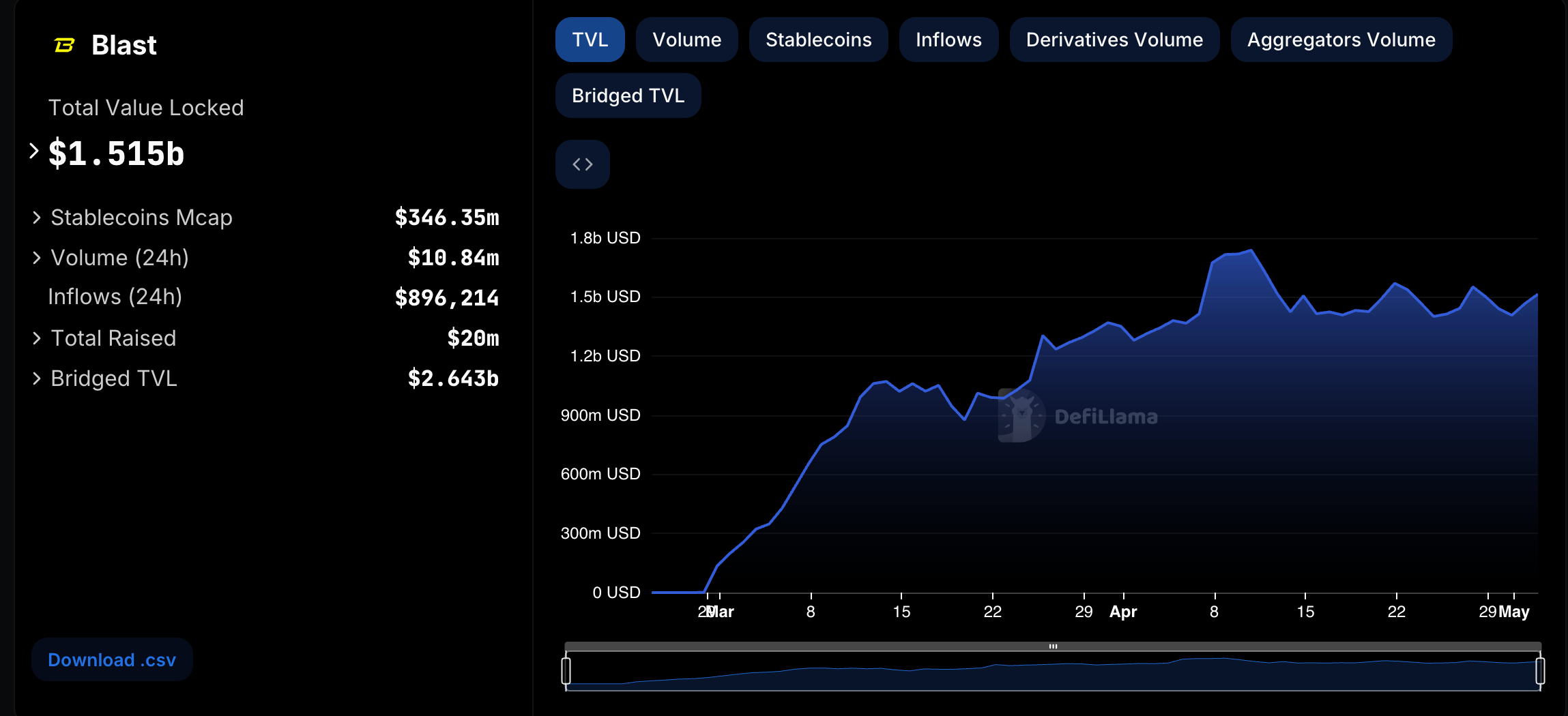Click the $1.515b total value figure
This screenshot has height=716, width=1568.
click(x=117, y=153)
